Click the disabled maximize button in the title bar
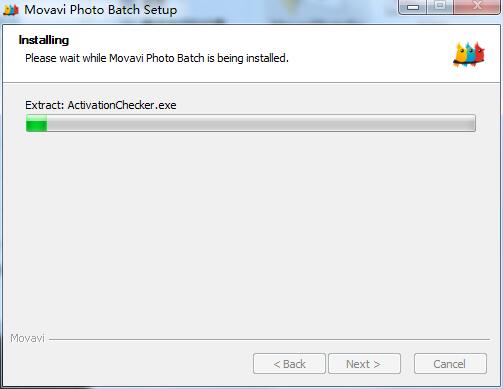The image size is (503, 389). click(440, 6)
